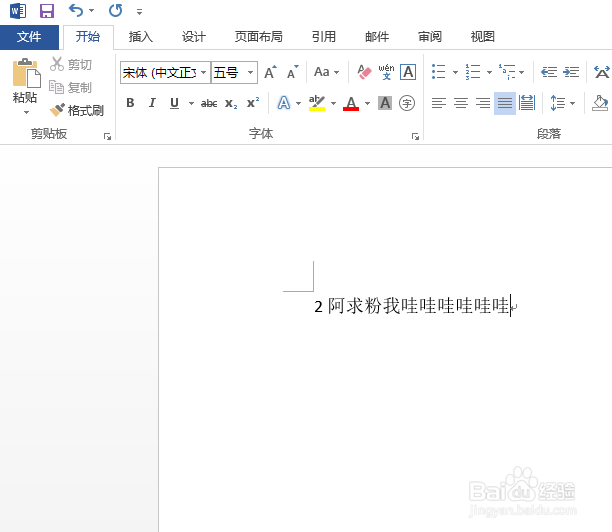Click the Word application icon
The height and width of the screenshot is (532, 612).
[18, 11]
